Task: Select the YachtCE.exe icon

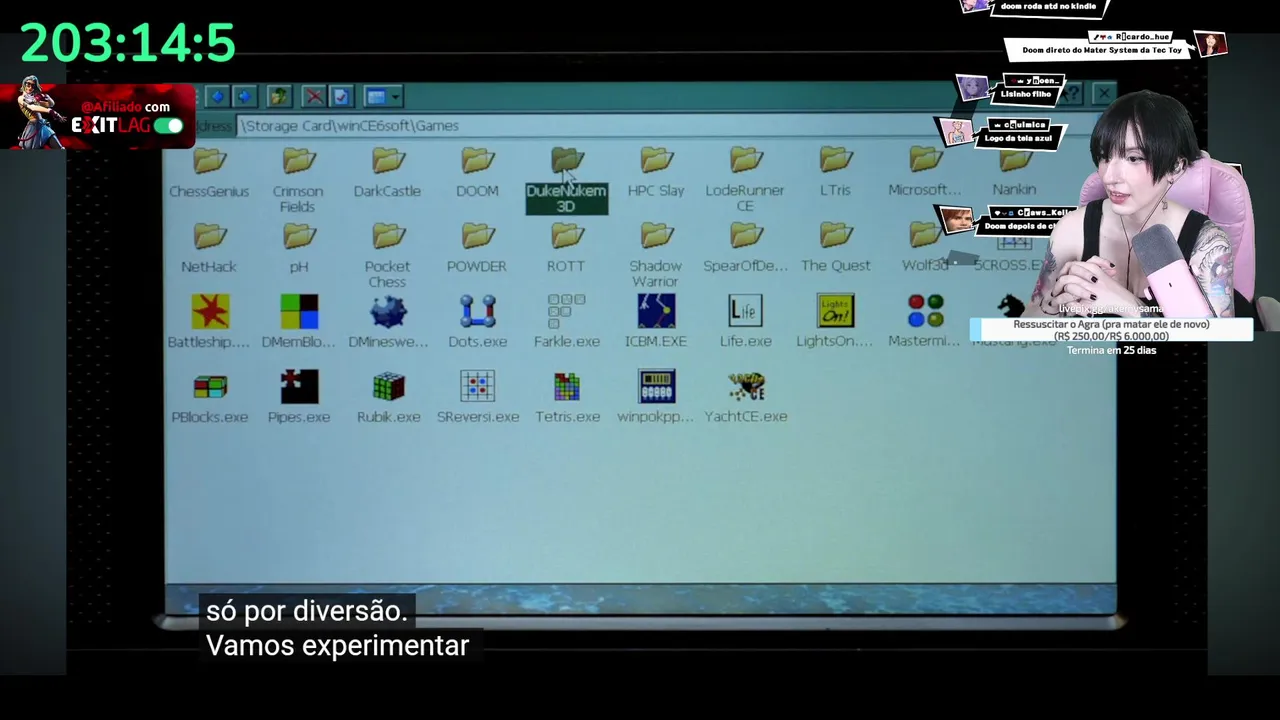Action: pyautogui.click(x=745, y=397)
